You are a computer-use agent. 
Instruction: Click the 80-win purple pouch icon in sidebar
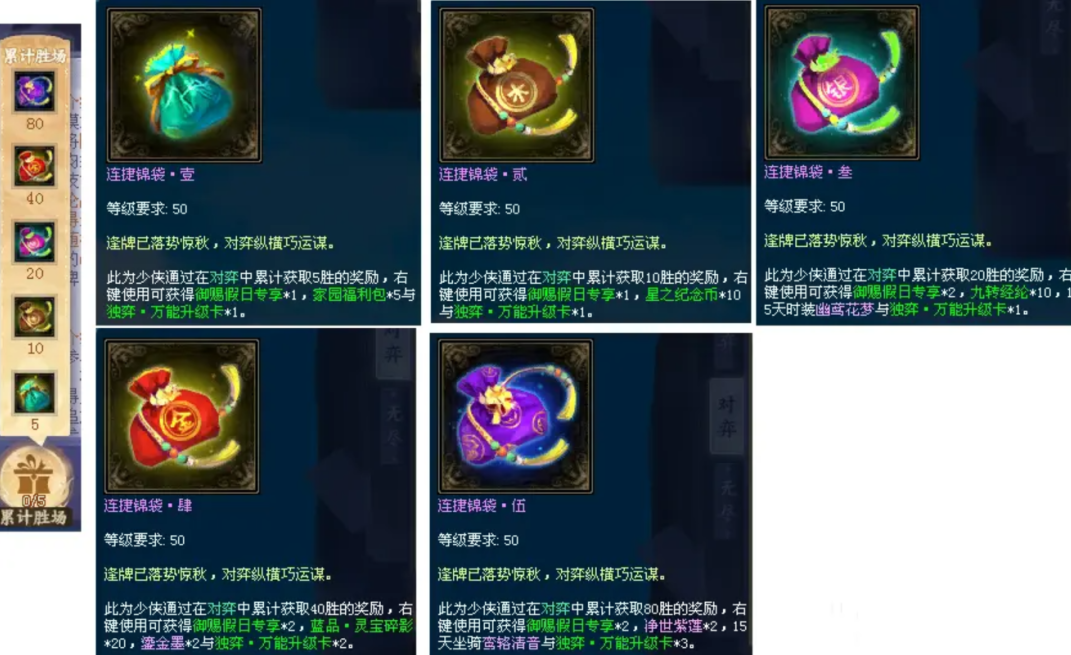(x=34, y=92)
